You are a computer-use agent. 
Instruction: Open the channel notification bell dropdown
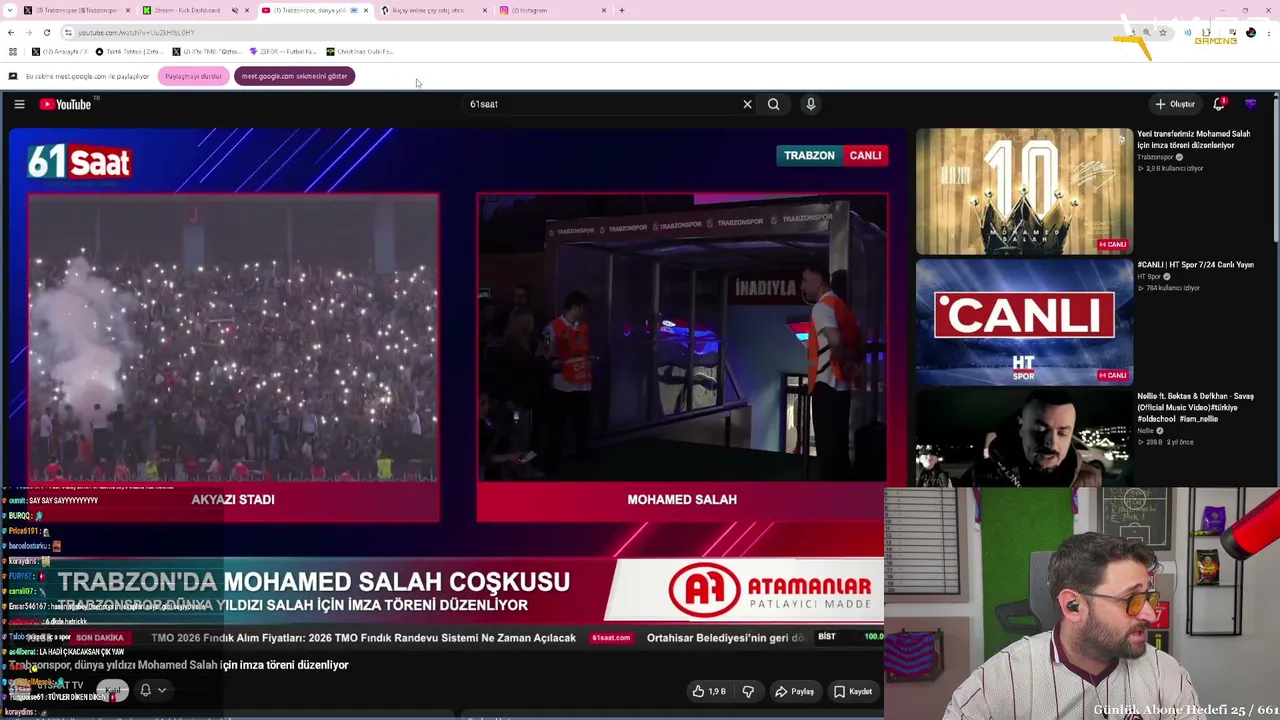(x=152, y=690)
